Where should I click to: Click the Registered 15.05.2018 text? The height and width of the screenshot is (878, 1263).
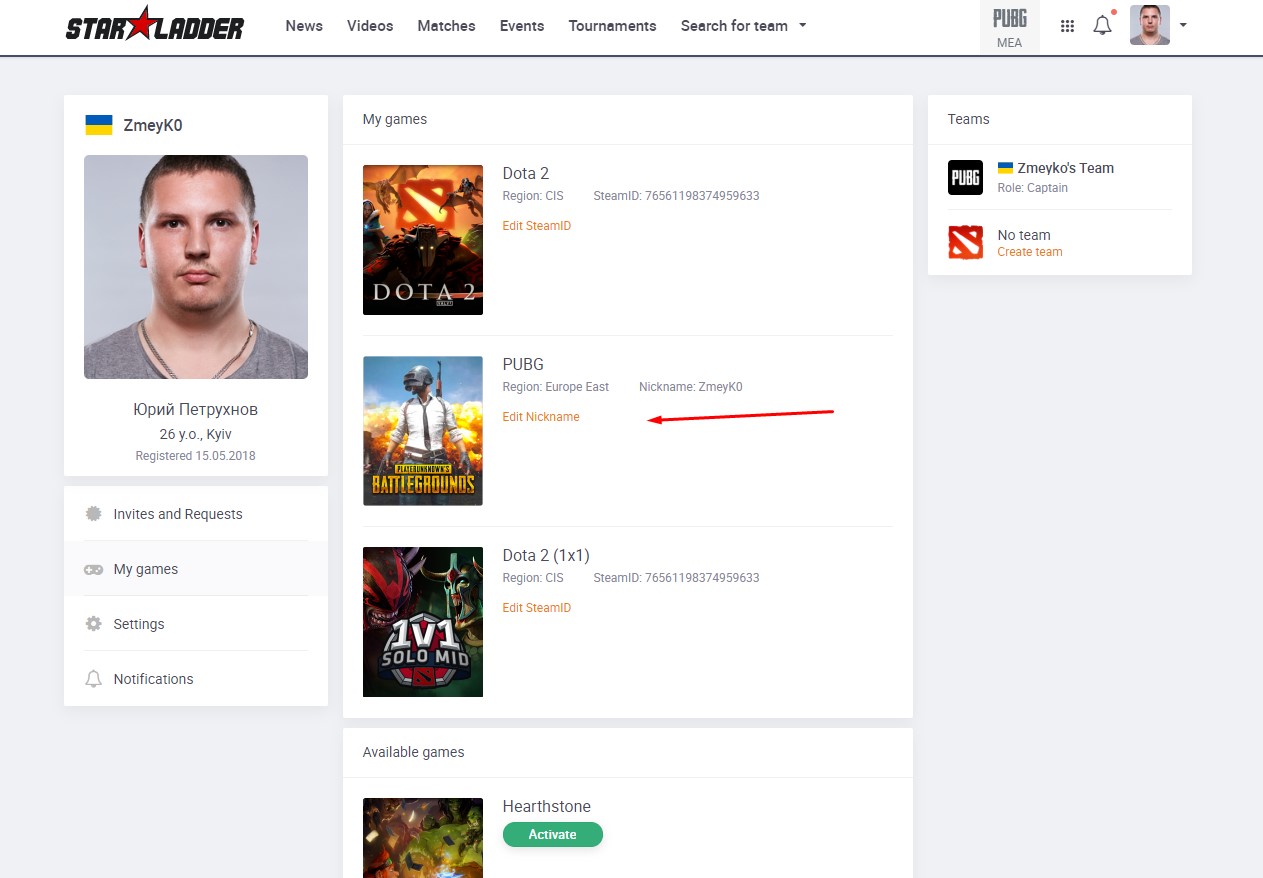pyautogui.click(x=196, y=455)
